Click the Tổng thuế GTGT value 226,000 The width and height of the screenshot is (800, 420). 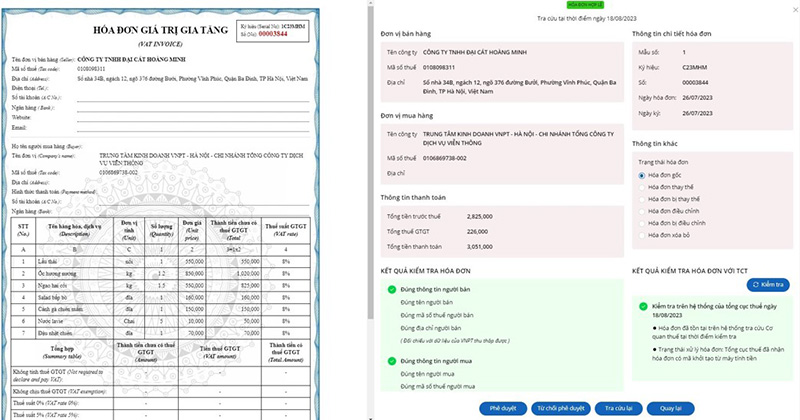(477, 232)
